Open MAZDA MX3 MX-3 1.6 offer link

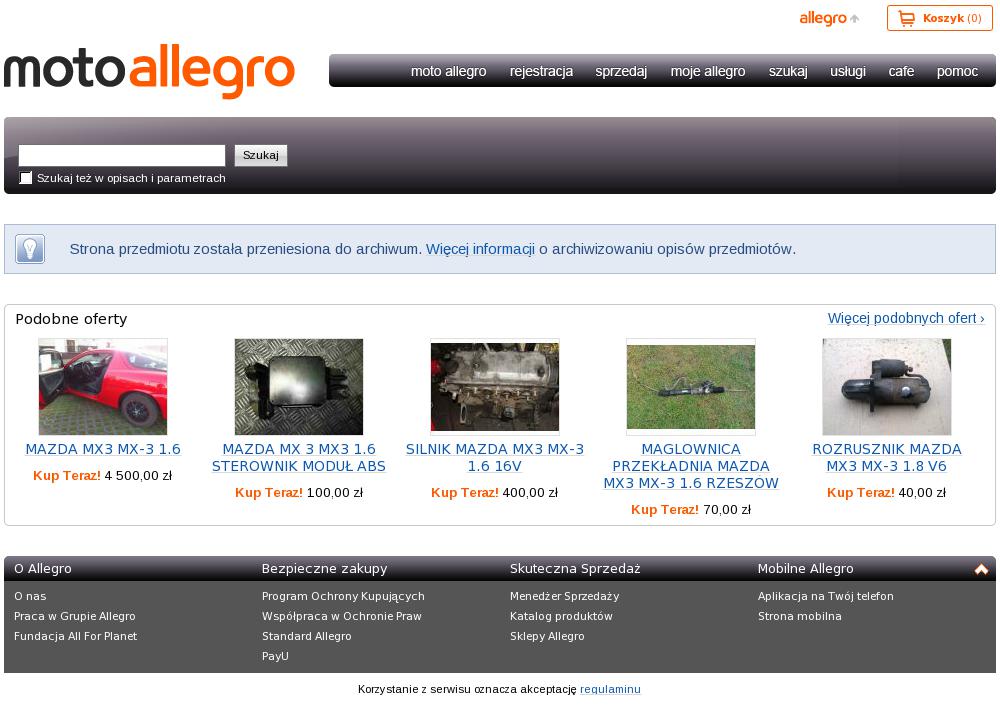tap(103, 450)
